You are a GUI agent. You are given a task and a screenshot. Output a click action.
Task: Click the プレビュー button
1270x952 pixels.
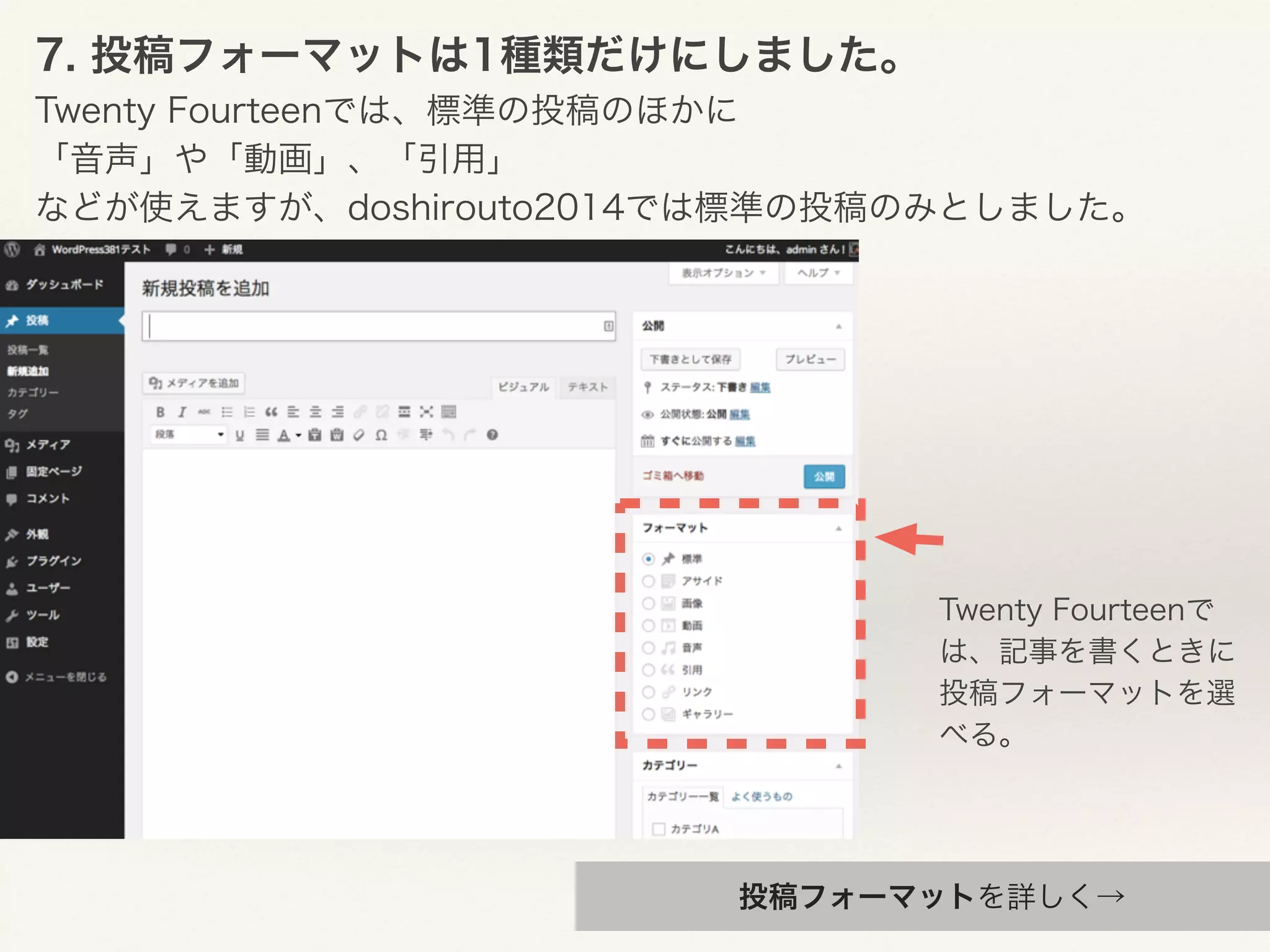coord(810,359)
